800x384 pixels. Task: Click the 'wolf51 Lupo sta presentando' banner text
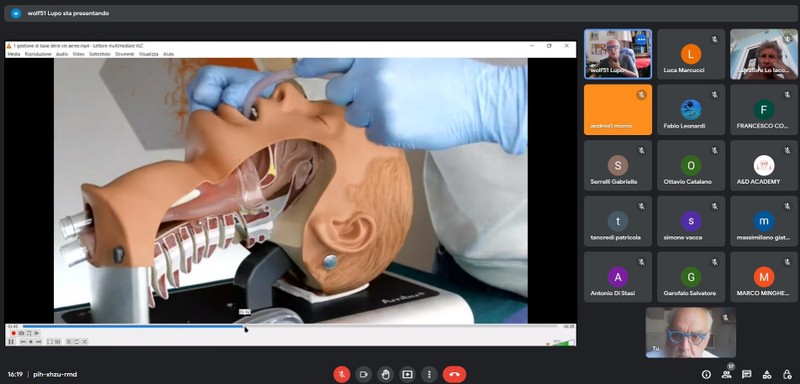68,13
